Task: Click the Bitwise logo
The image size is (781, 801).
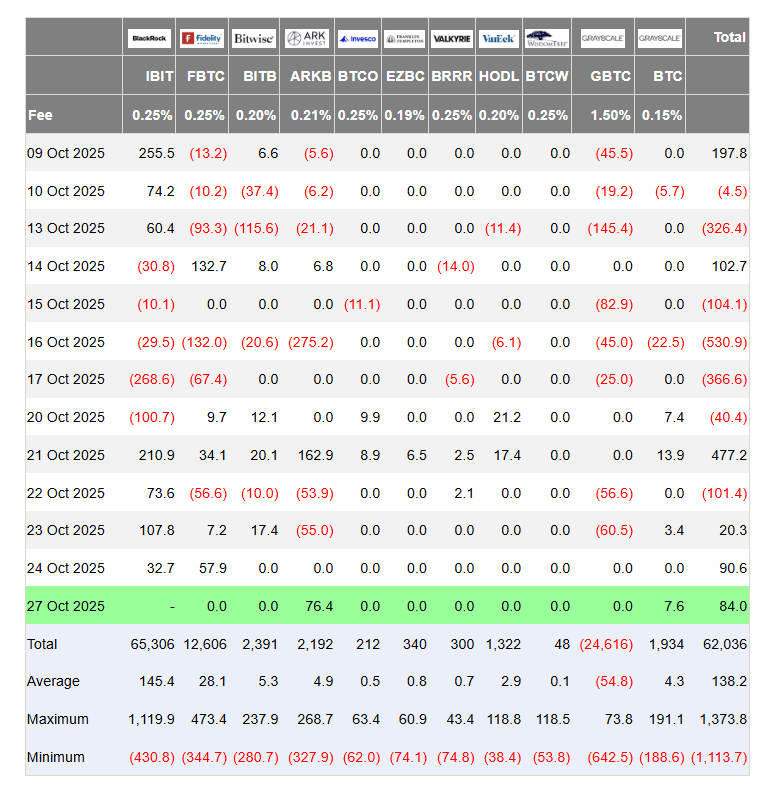Action: click(254, 38)
